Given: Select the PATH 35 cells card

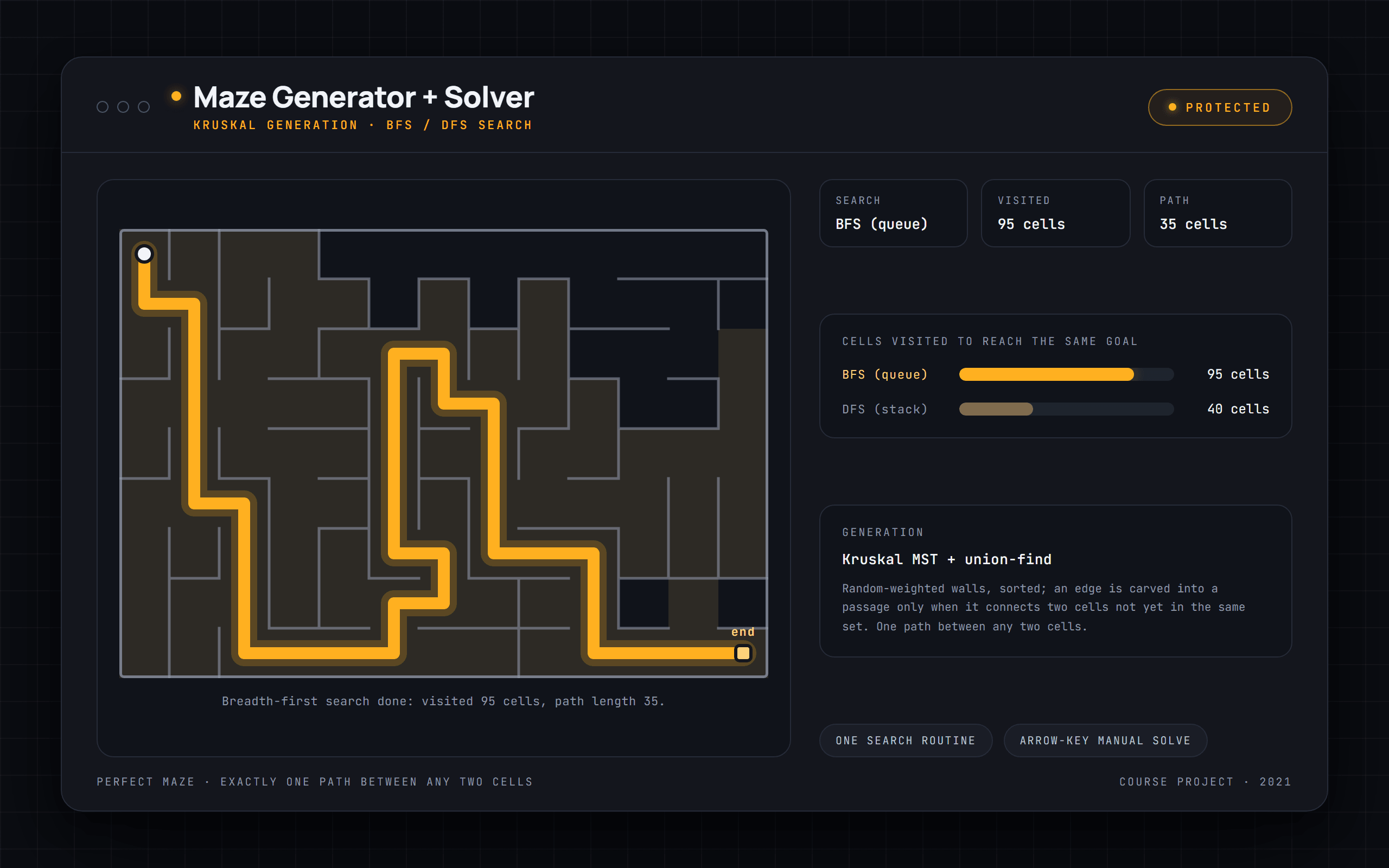Looking at the screenshot, I should 1218,213.
